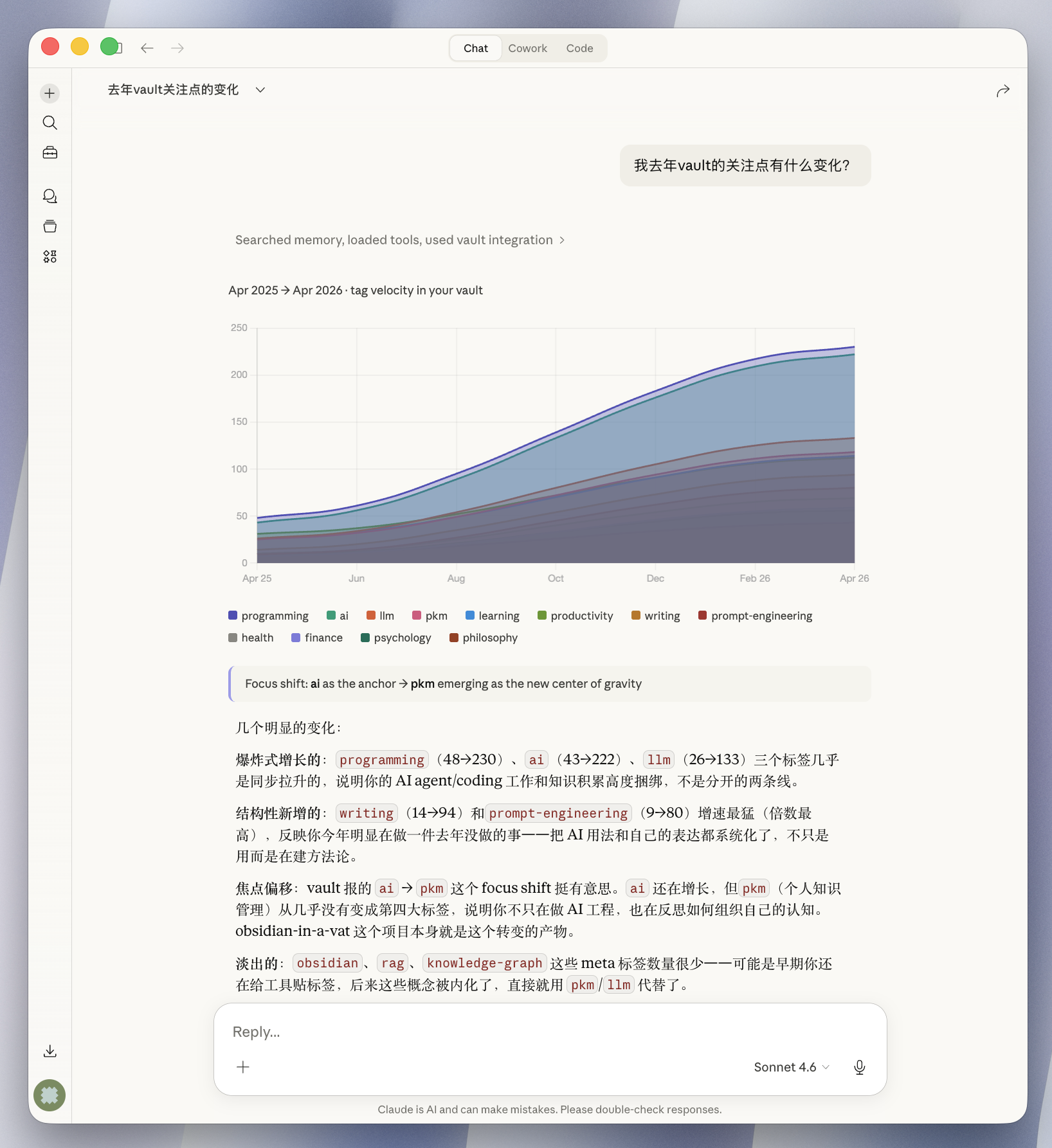Share the conversation with the arrow icon

(x=1002, y=91)
